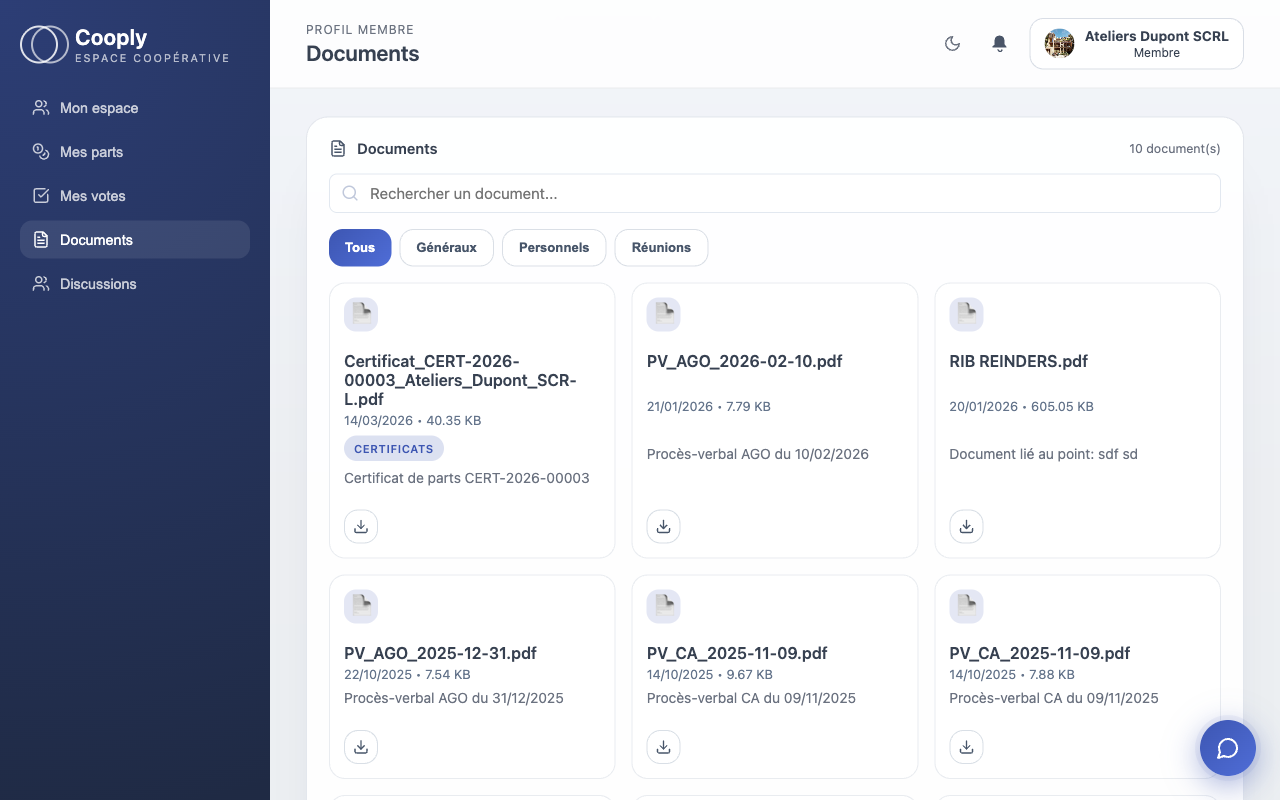Image resolution: width=1280 pixels, height=800 pixels.
Task: Click the date line 22/10/2025 • 7.54 KB
Action: (x=407, y=675)
